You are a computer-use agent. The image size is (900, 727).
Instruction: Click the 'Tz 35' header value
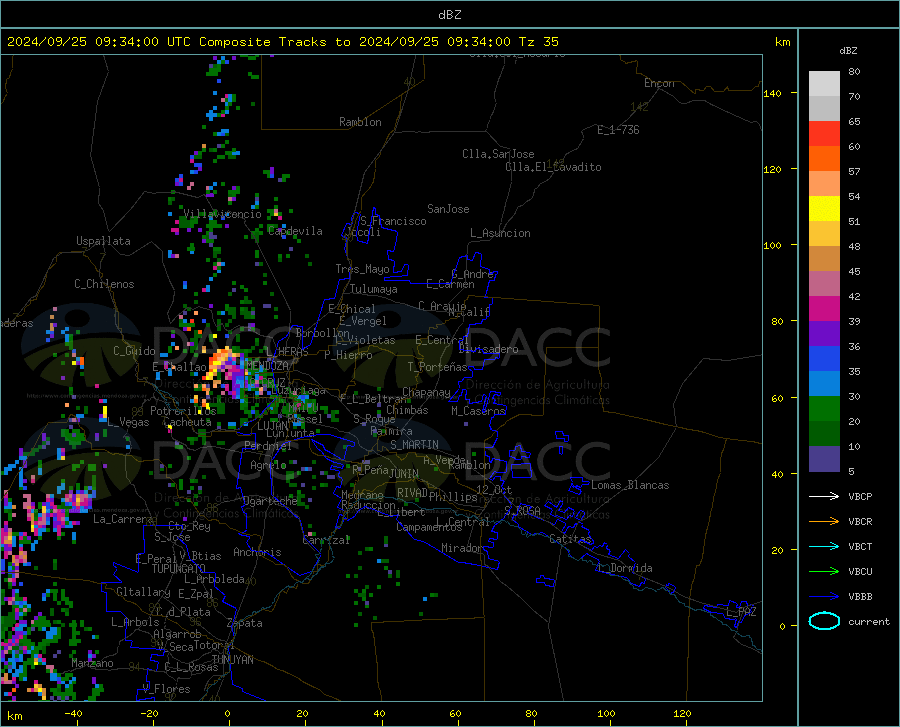(x=539, y=42)
